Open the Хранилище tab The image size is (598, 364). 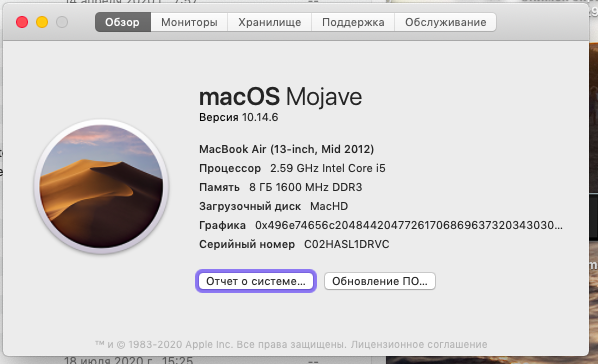point(270,22)
